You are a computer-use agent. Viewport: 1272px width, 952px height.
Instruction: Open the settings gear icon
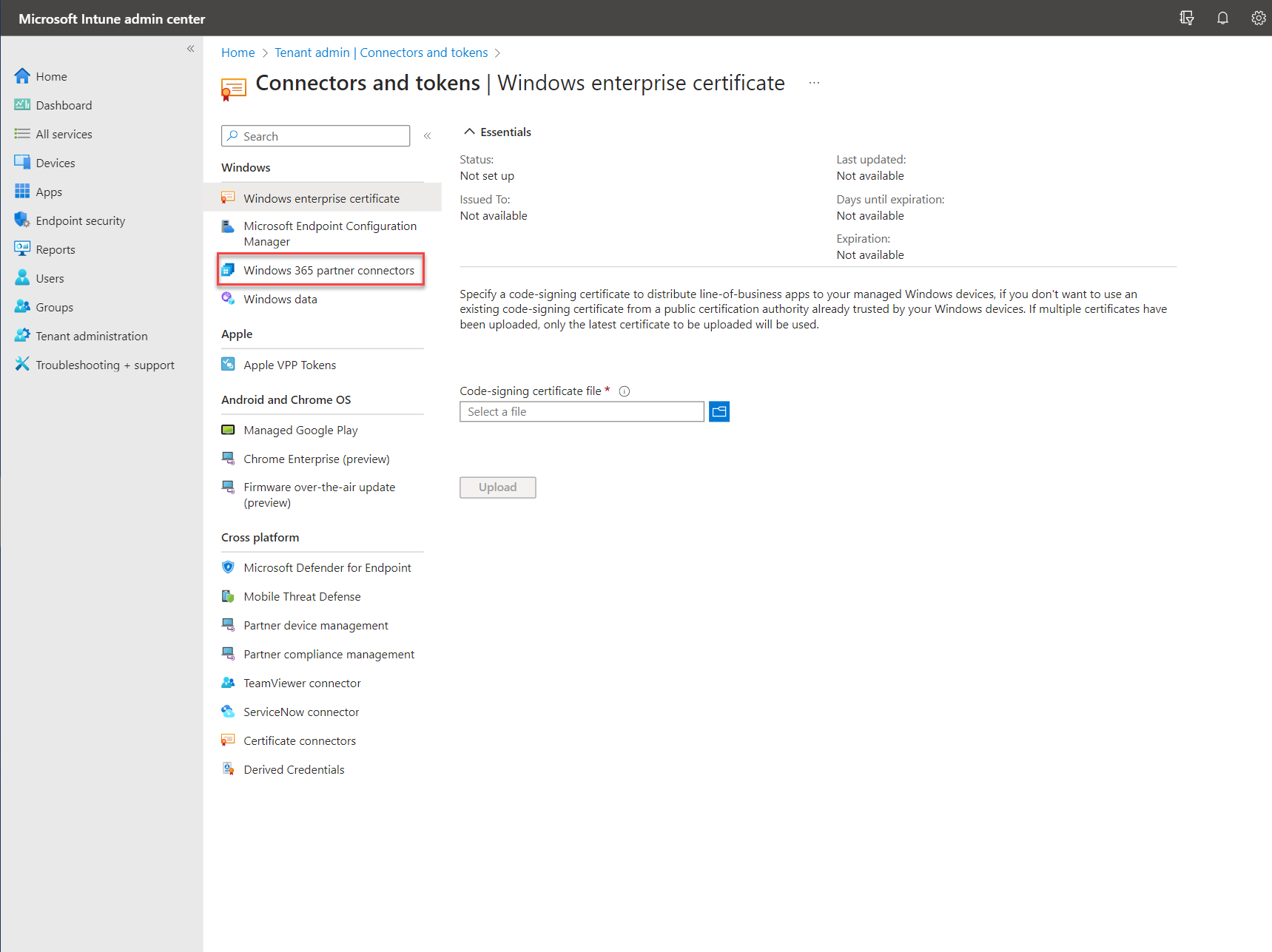click(x=1258, y=18)
